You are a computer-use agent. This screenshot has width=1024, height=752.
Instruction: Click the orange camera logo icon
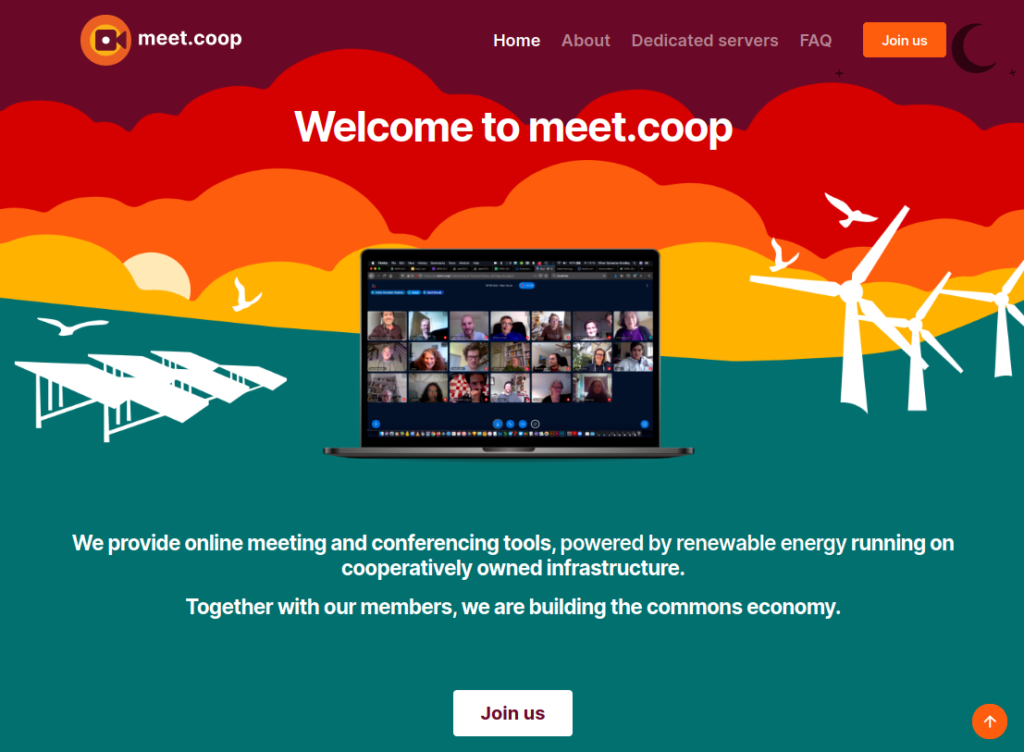[x=105, y=40]
